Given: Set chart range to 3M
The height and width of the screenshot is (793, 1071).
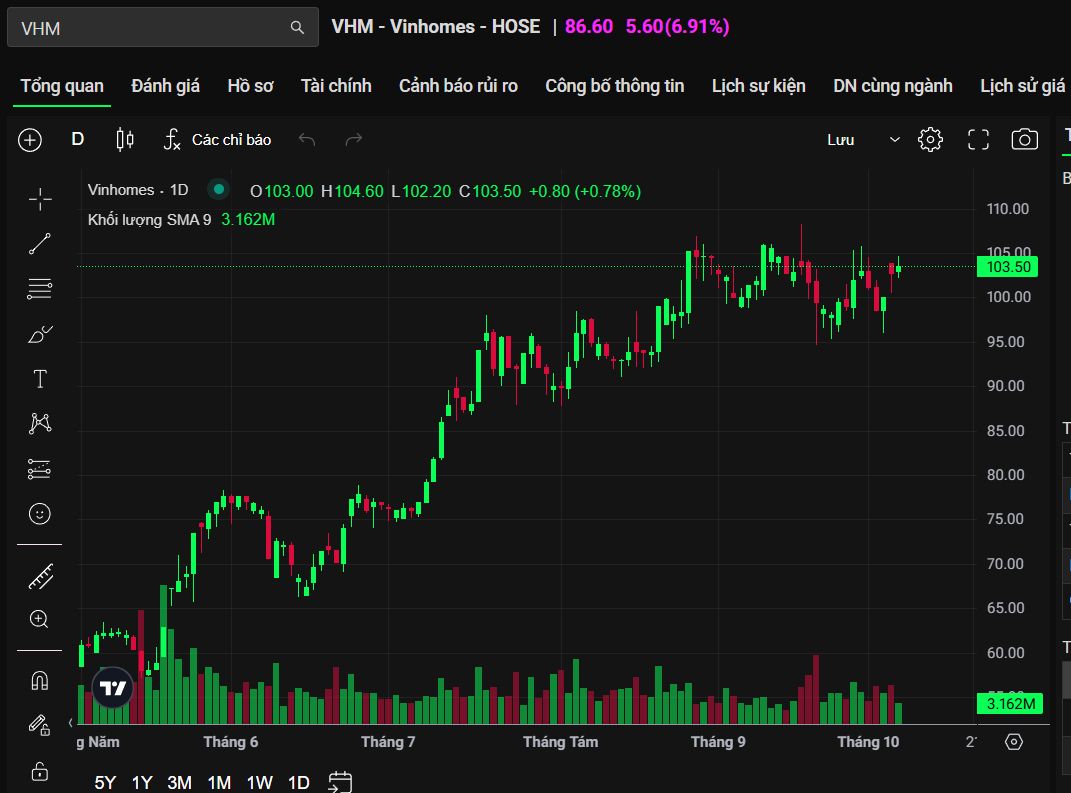Looking at the screenshot, I should pyautogui.click(x=179, y=782).
